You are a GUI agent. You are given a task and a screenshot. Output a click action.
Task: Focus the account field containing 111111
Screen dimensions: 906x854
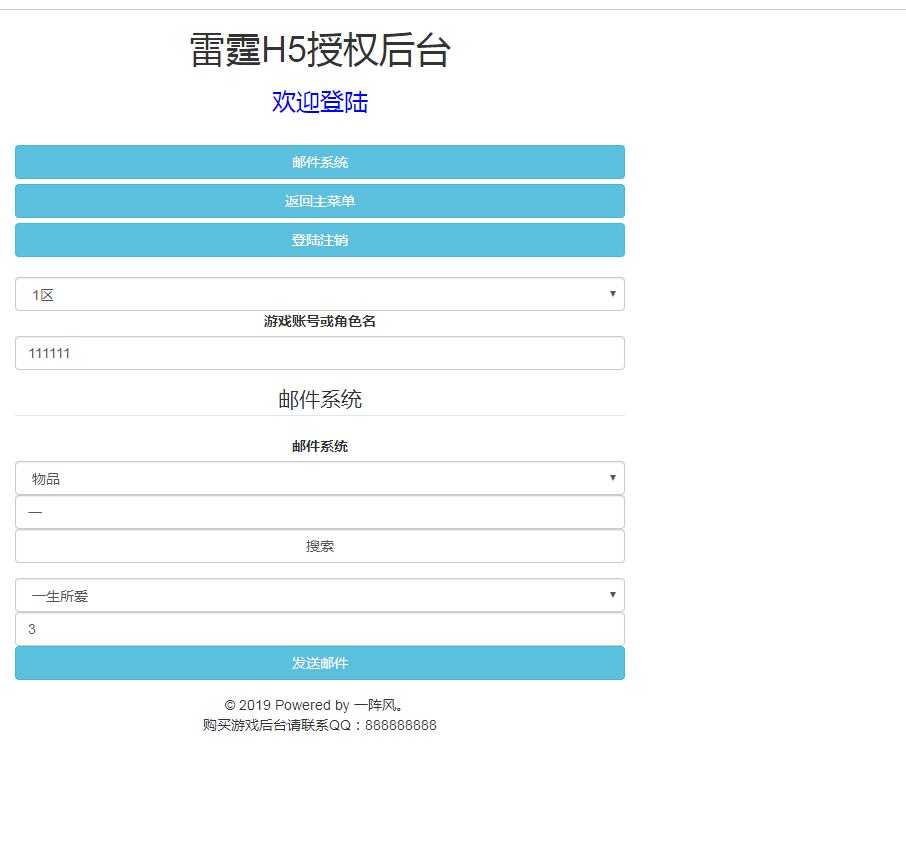320,353
